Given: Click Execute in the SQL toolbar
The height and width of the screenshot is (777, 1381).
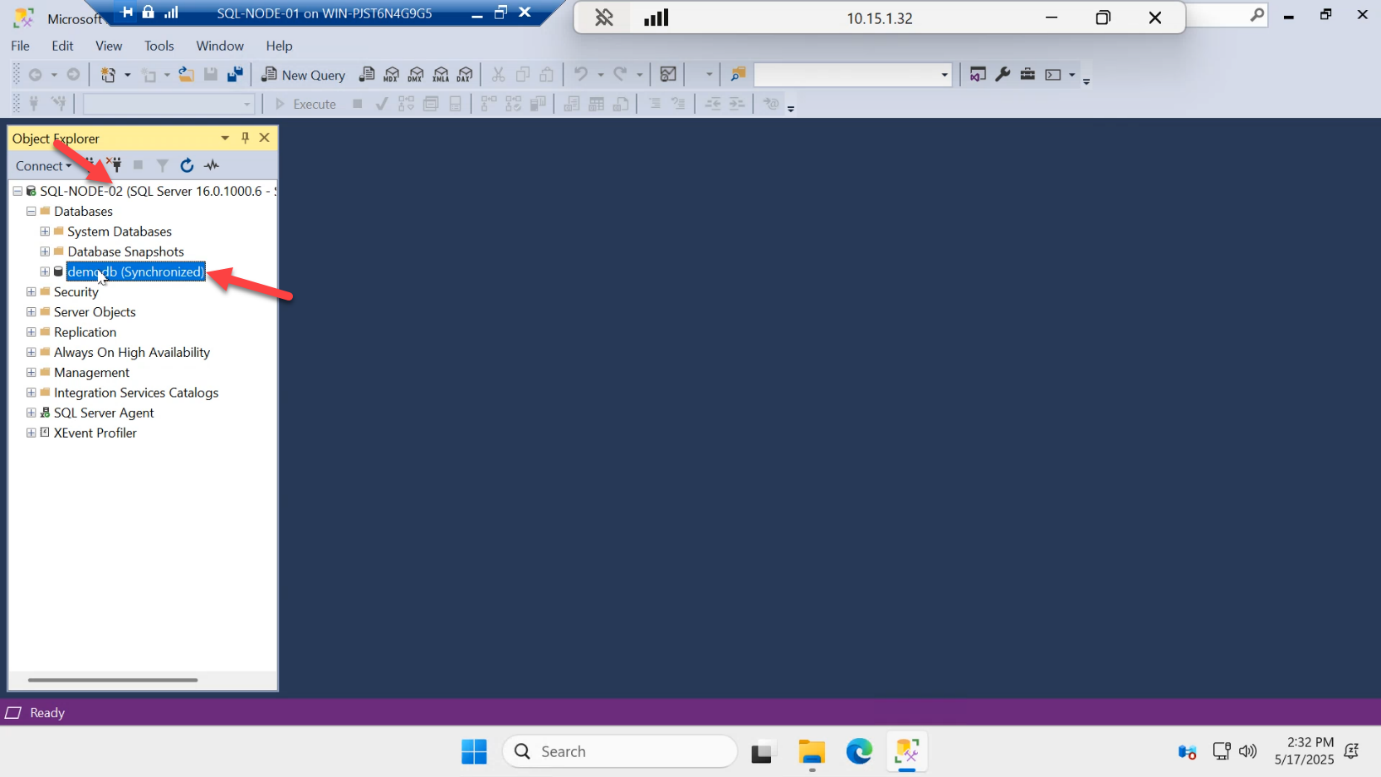Looking at the screenshot, I should point(305,104).
